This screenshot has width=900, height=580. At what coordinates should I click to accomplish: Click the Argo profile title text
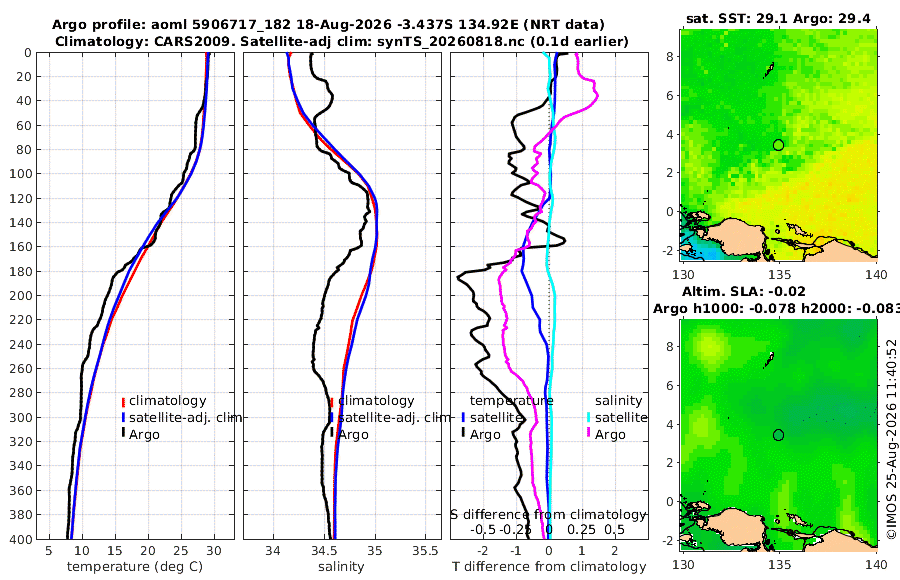pos(328,25)
